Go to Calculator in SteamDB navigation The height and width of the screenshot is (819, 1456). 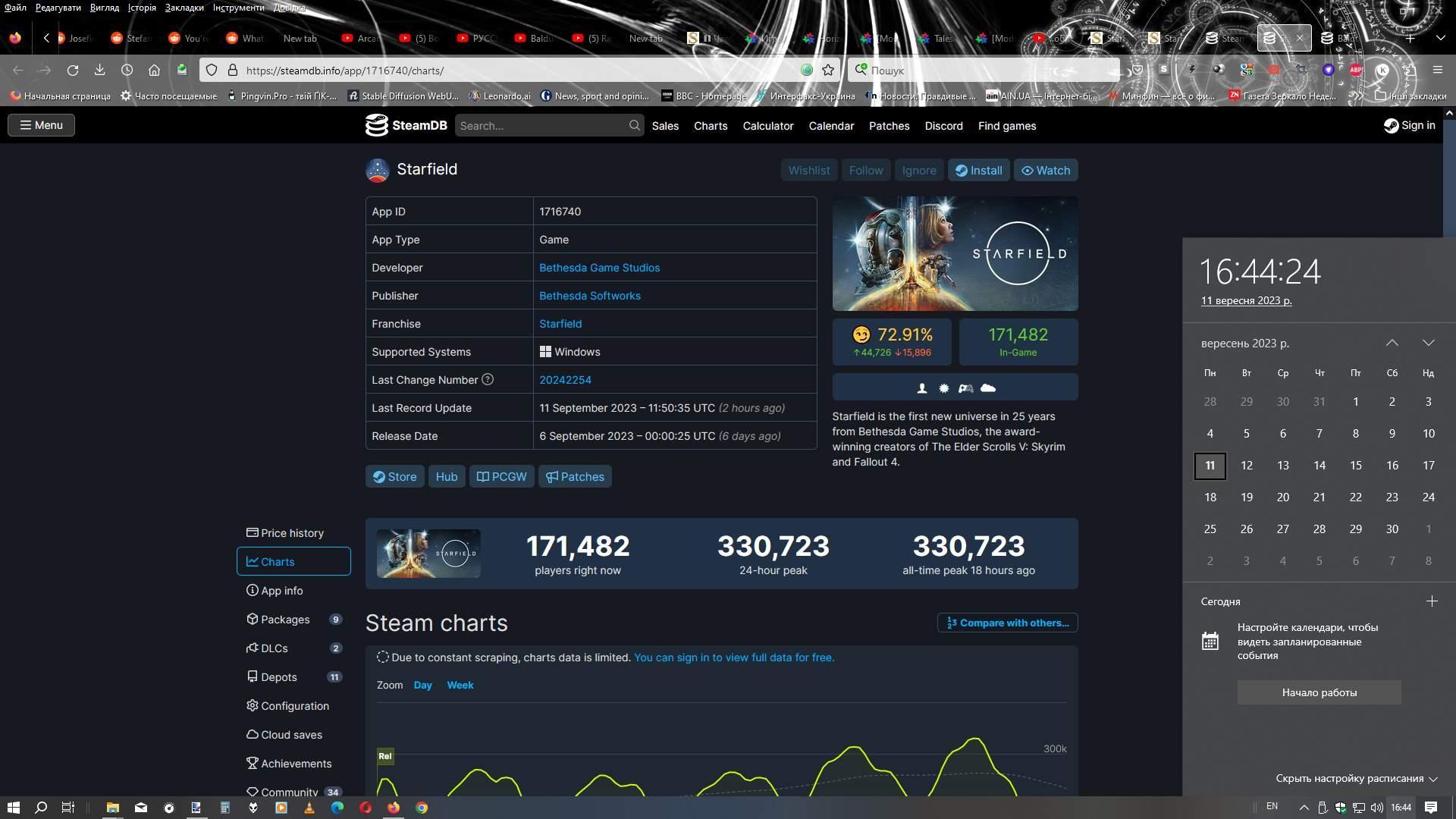pyautogui.click(x=768, y=126)
